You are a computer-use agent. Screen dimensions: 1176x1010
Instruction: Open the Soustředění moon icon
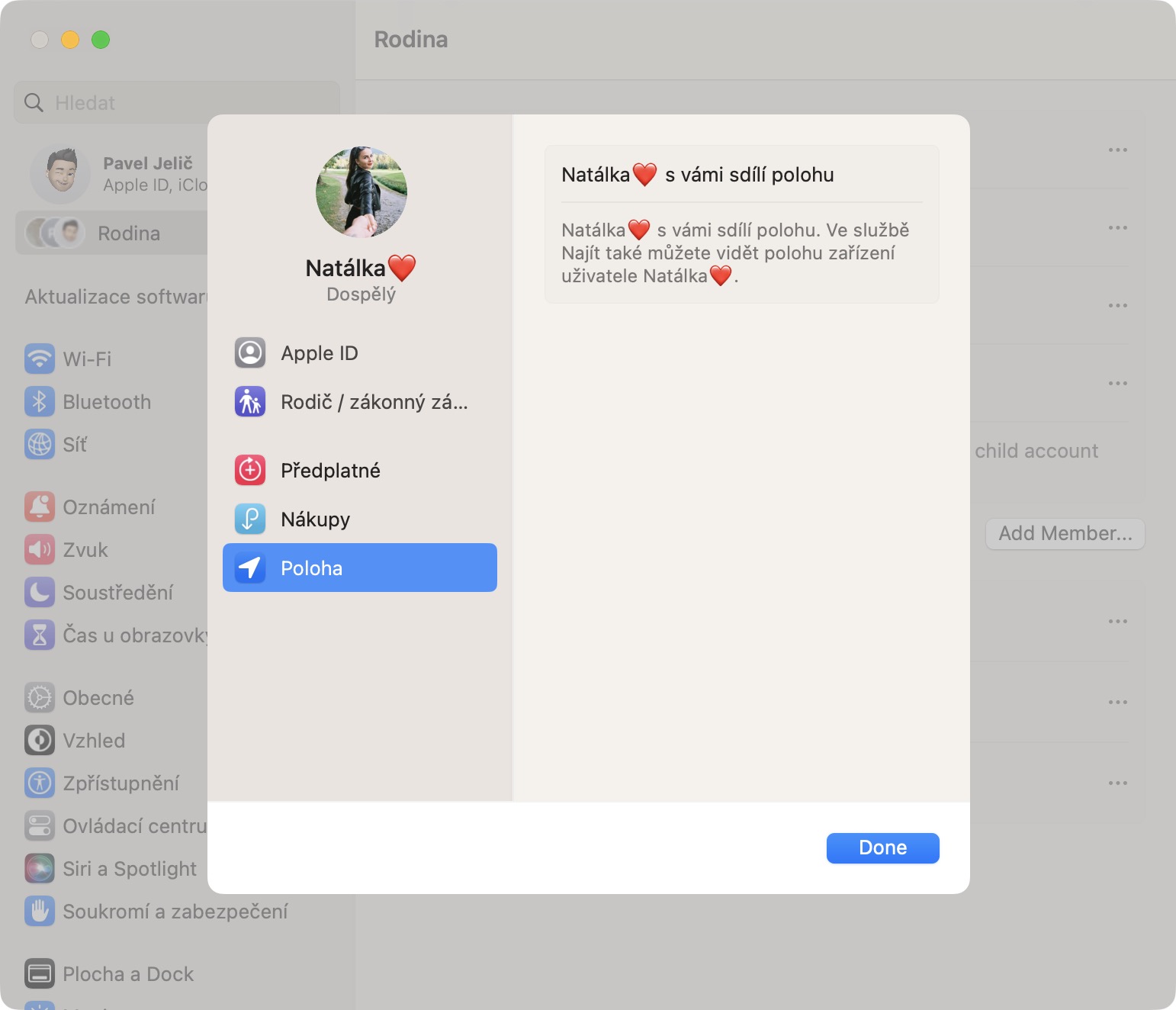tap(40, 592)
